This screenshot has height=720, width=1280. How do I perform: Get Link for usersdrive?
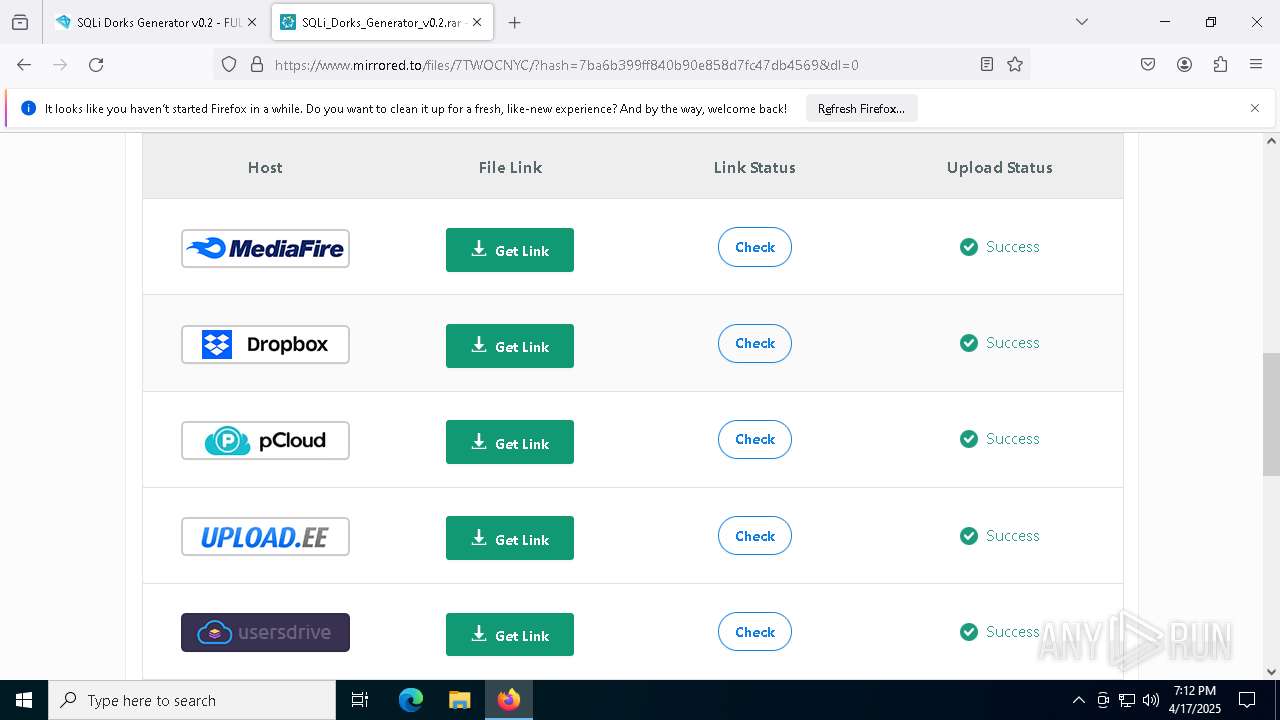click(510, 634)
